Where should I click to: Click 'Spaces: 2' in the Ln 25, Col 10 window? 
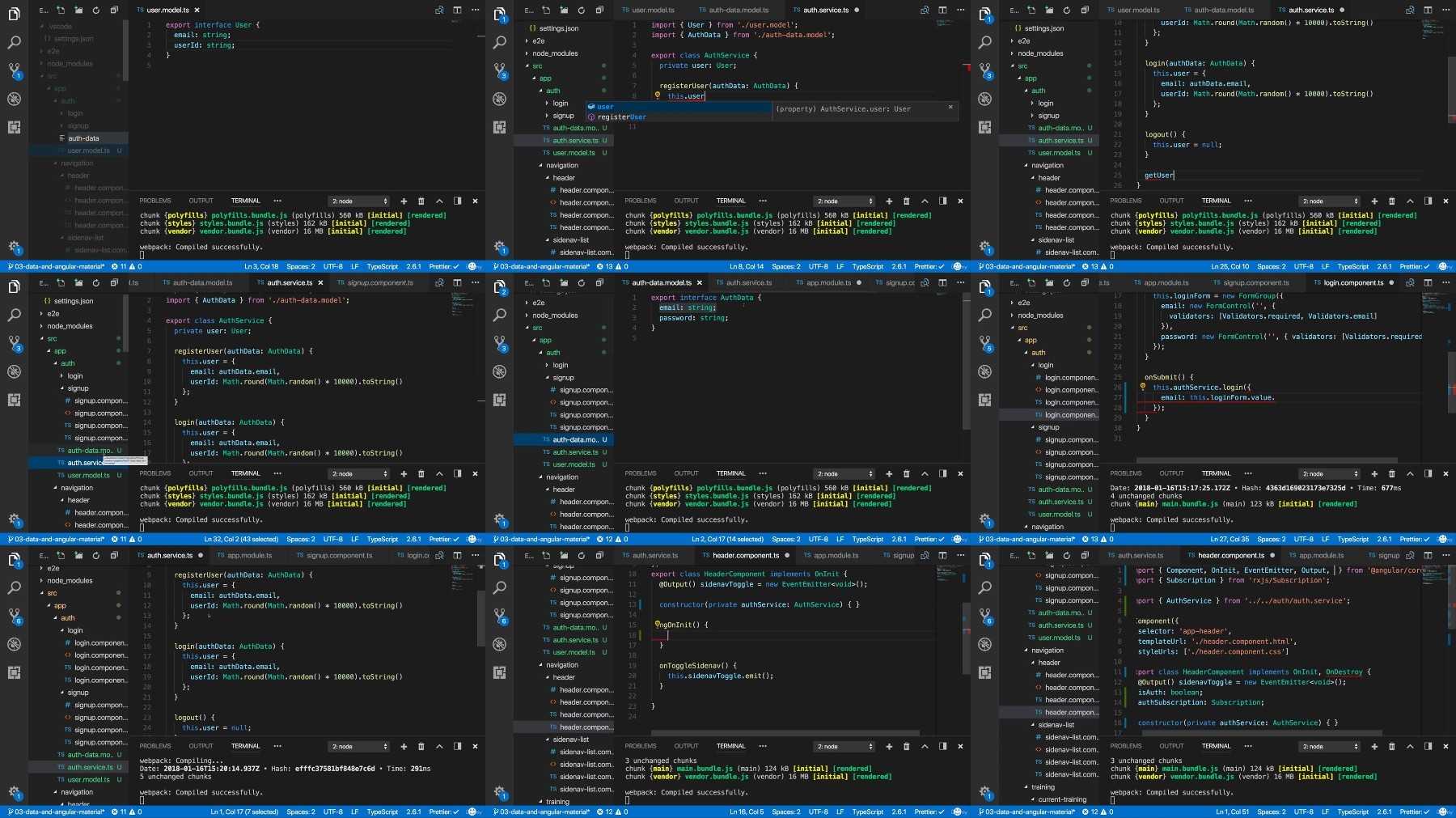click(x=1272, y=266)
